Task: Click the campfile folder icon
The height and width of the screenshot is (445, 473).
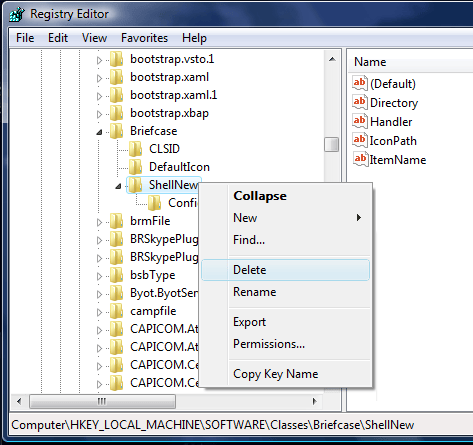Action: click(117, 311)
